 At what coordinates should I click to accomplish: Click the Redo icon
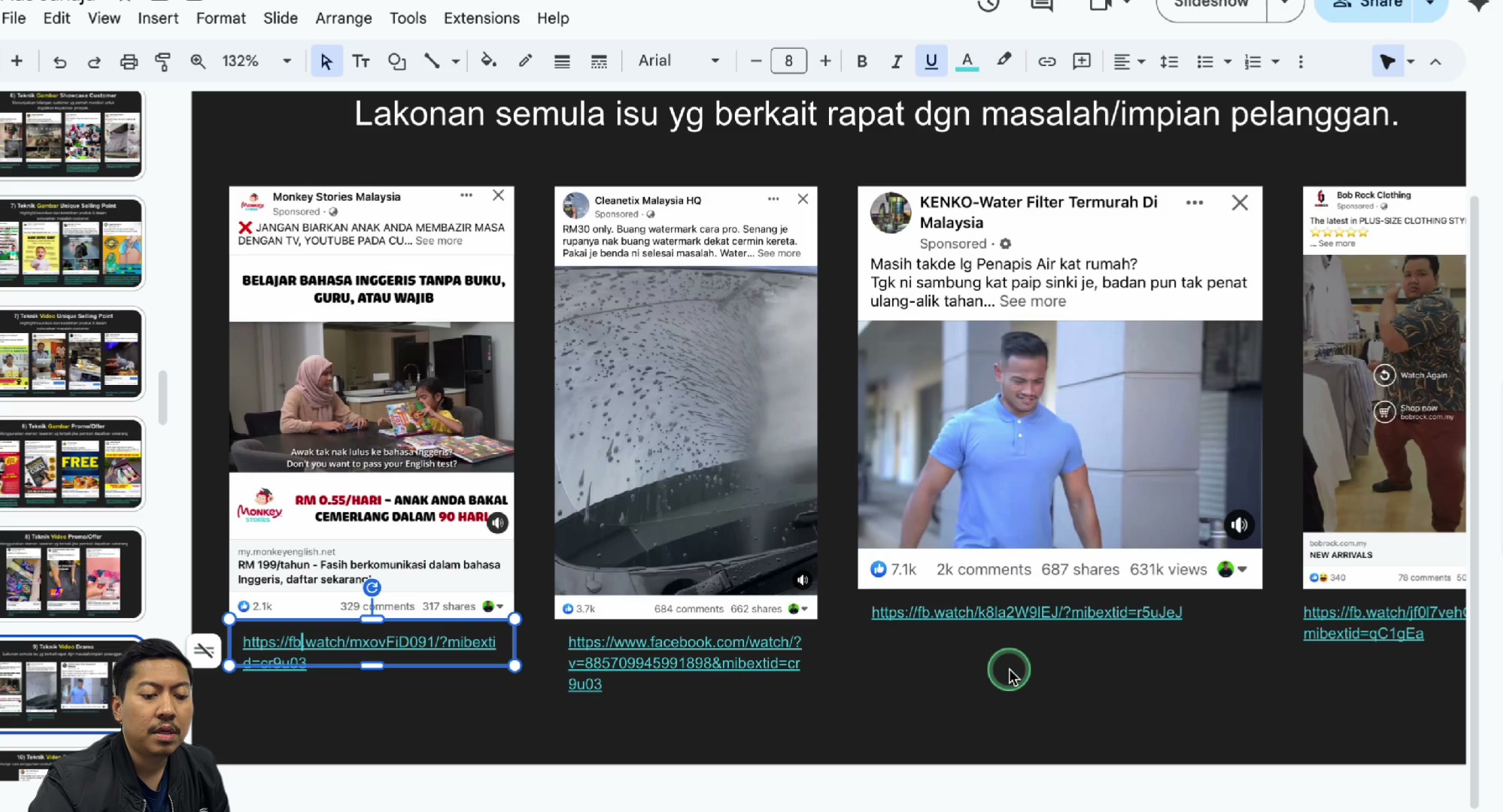pyautogui.click(x=94, y=62)
